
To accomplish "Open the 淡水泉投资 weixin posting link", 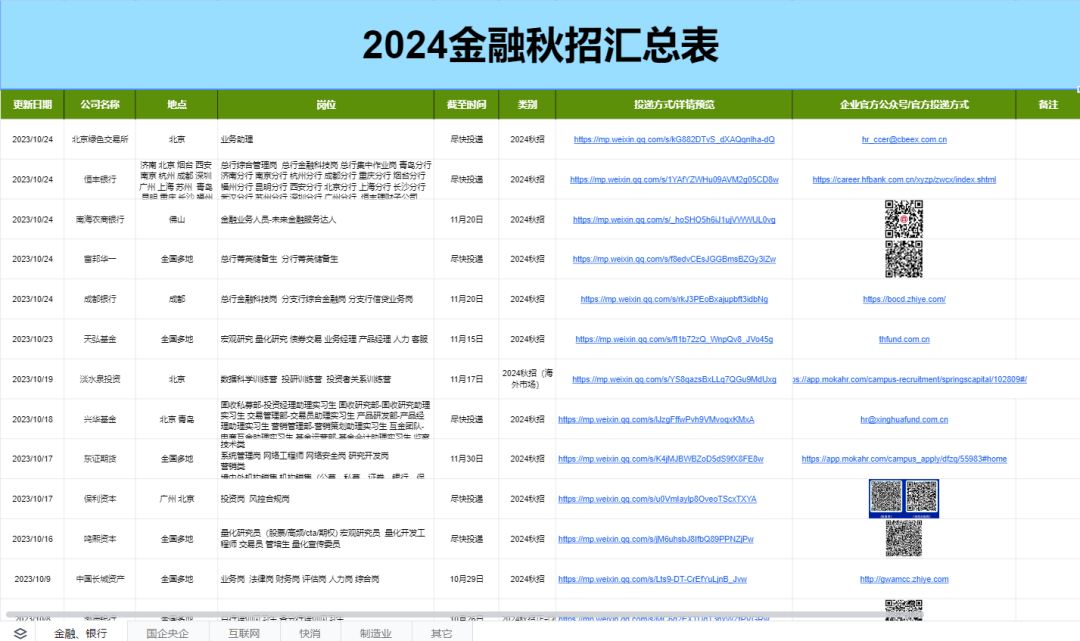I will pyautogui.click(x=674, y=379).
